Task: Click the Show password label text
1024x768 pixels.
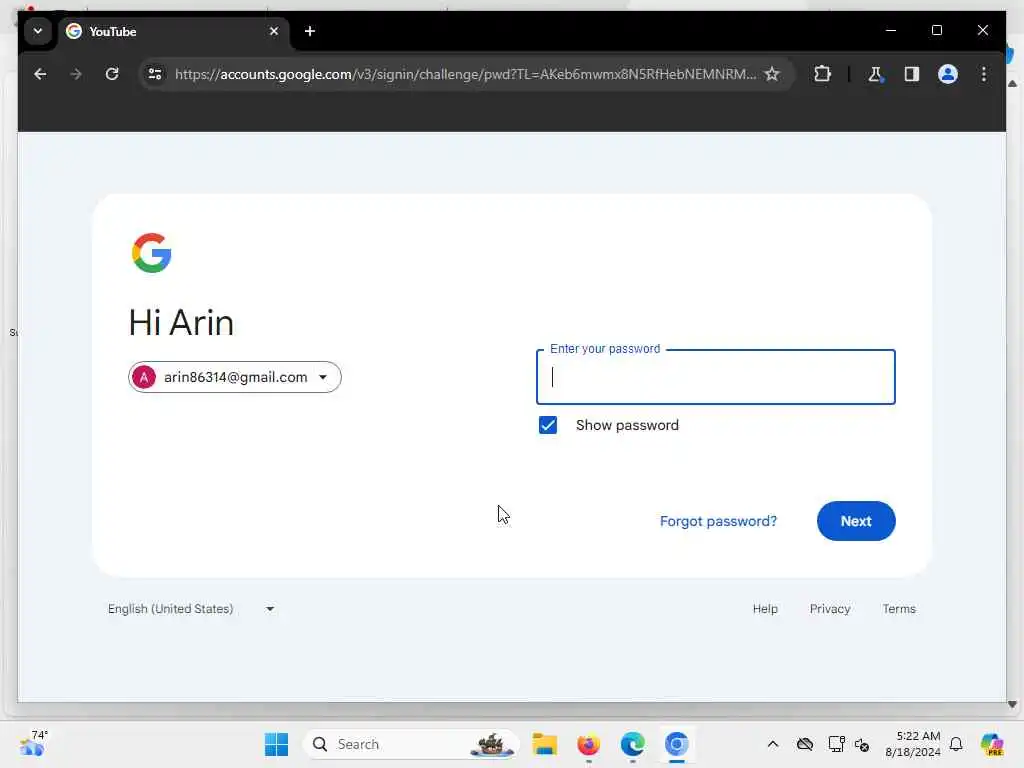Action: coord(627,425)
